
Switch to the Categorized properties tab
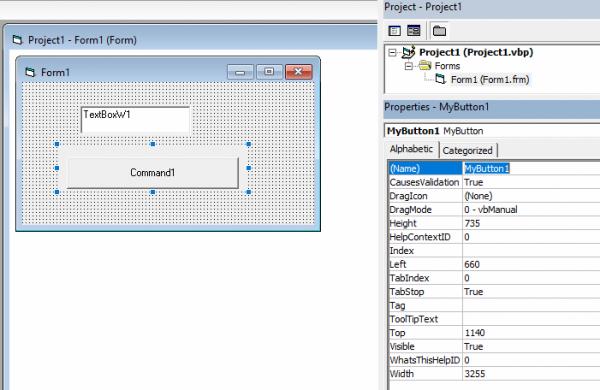468,150
